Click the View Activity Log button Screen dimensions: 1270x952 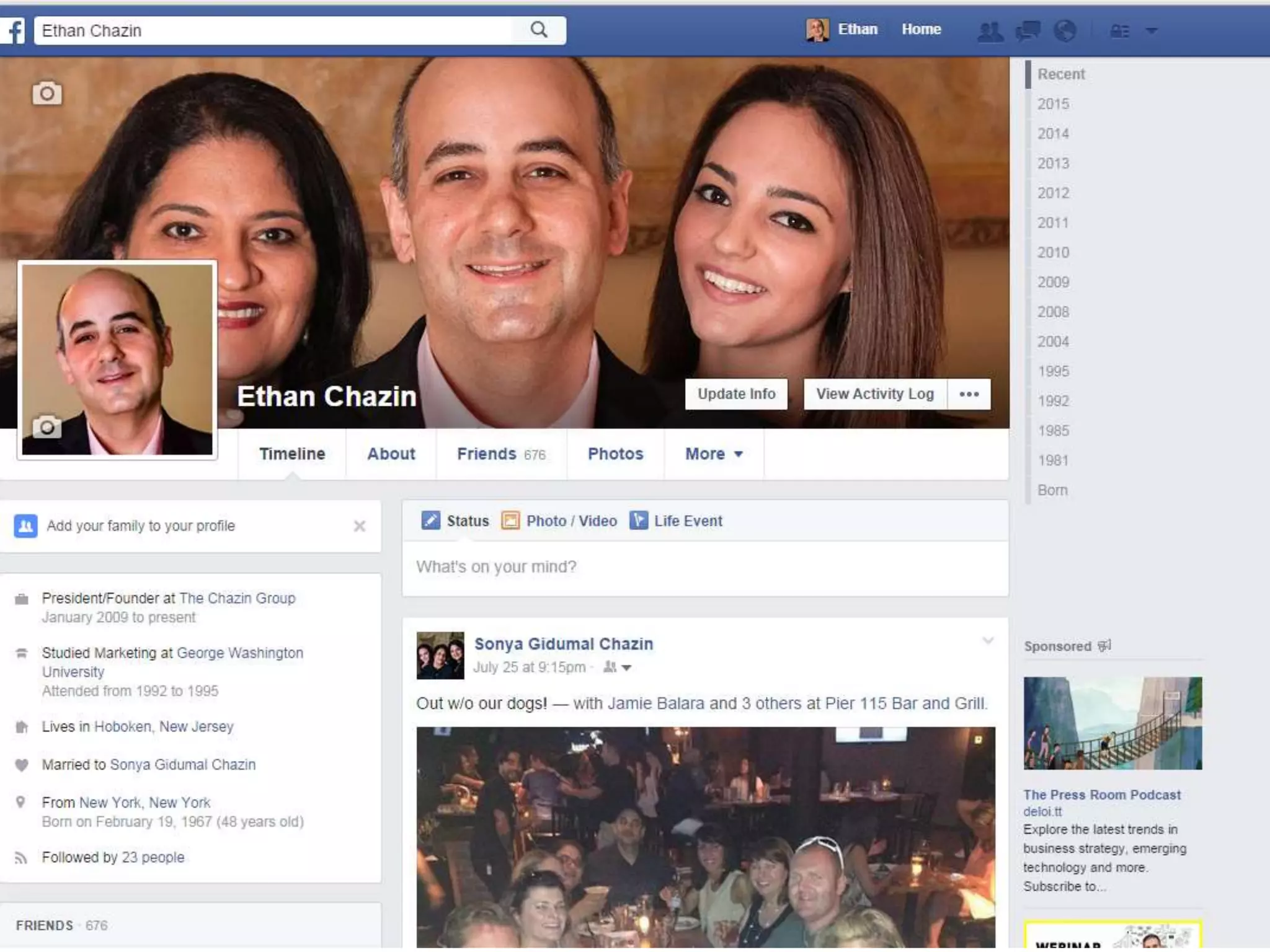tap(874, 394)
